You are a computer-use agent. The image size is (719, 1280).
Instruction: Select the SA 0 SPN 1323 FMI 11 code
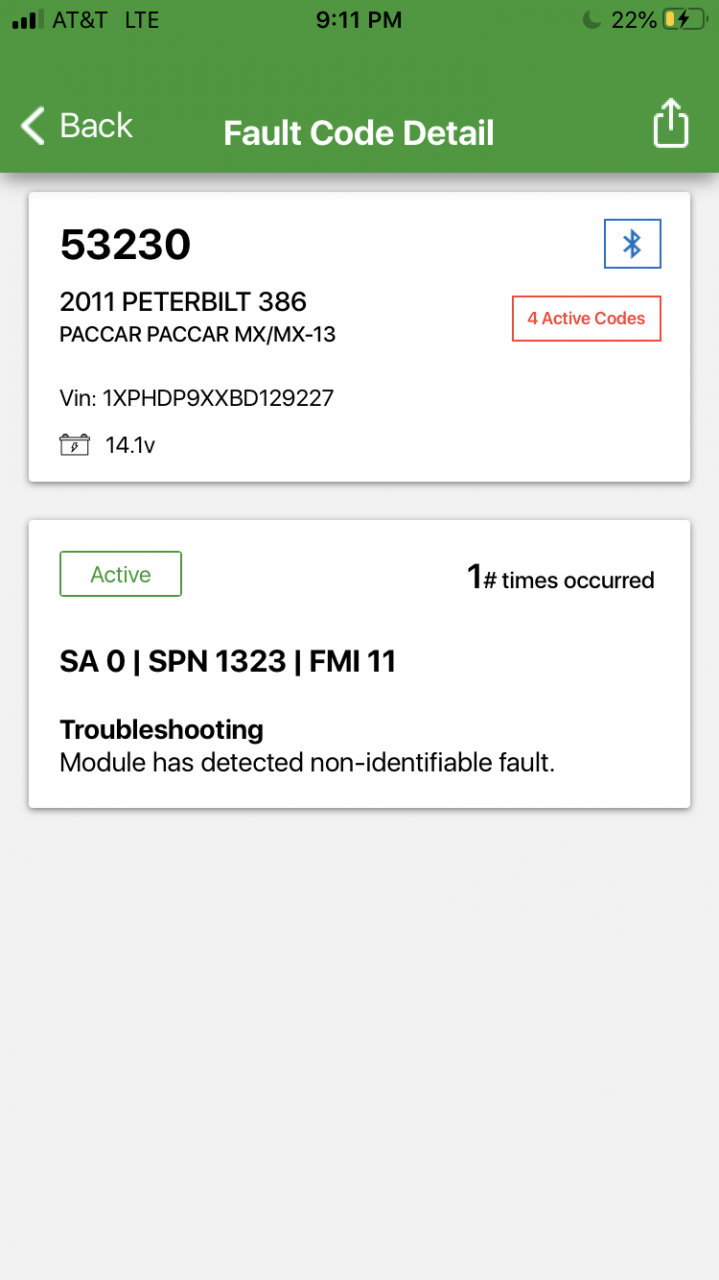pyautogui.click(x=228, y=661)
